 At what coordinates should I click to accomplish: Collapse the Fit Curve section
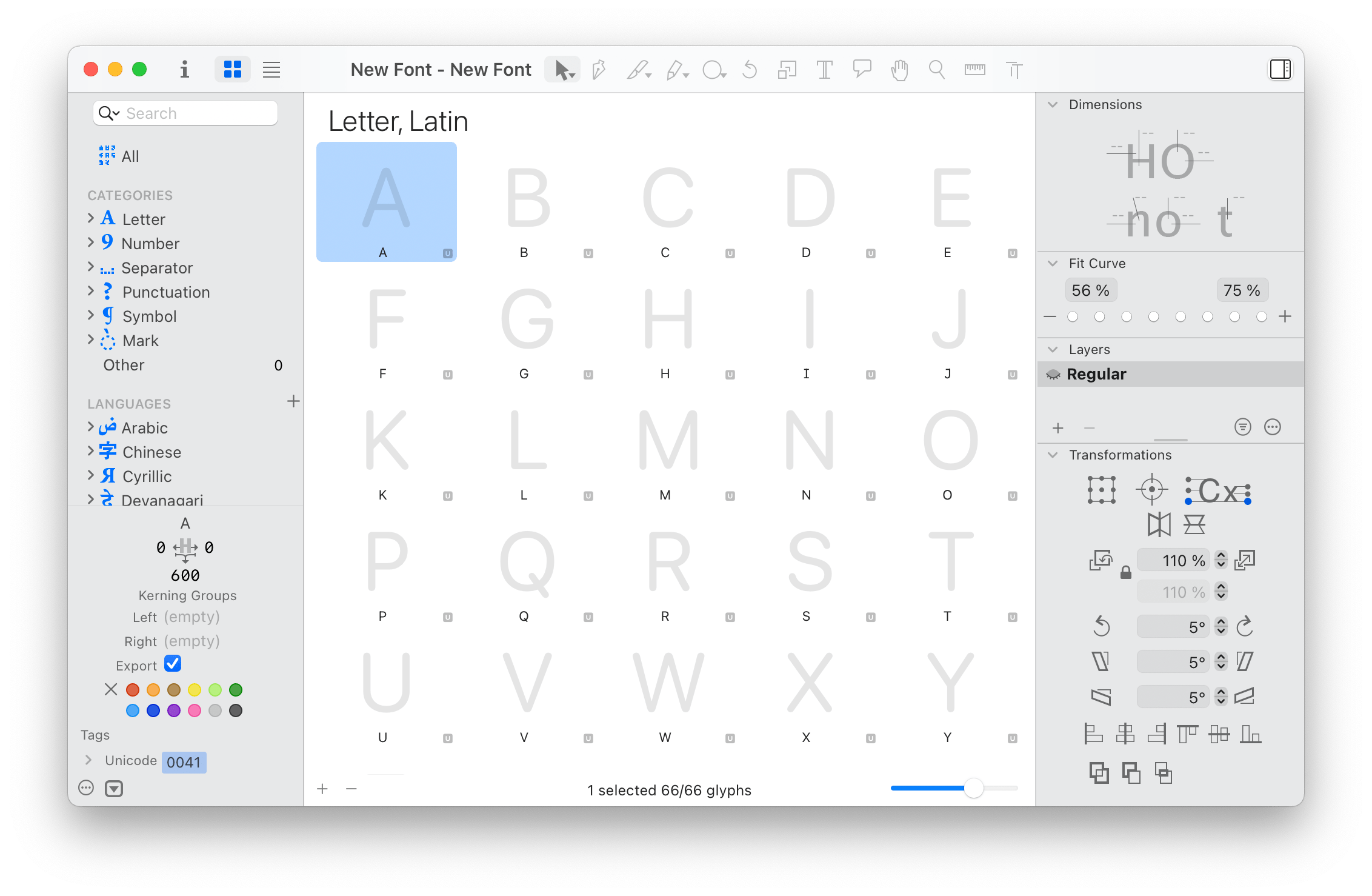click(x=1053, y=263)
